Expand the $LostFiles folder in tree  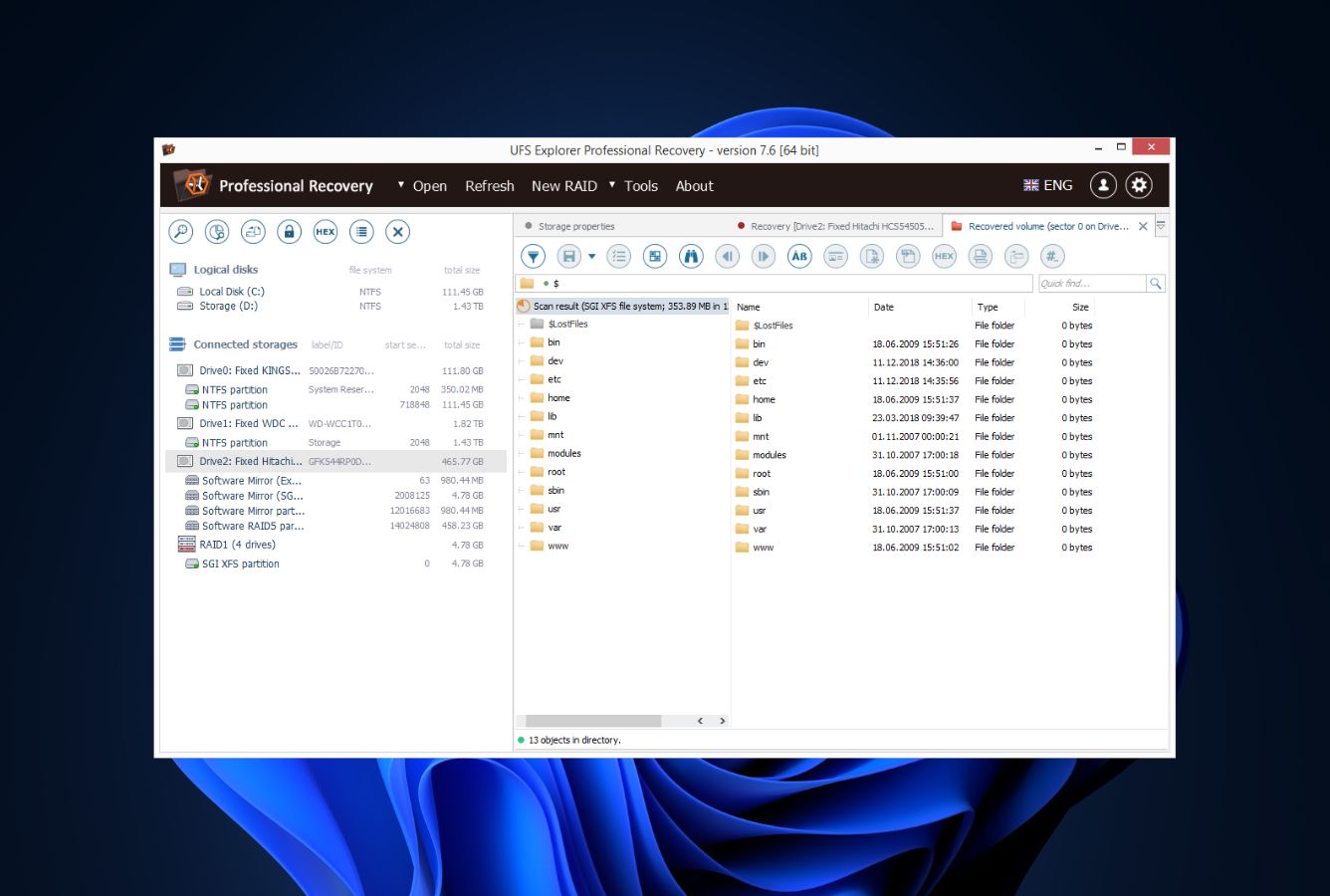[521, 325]
